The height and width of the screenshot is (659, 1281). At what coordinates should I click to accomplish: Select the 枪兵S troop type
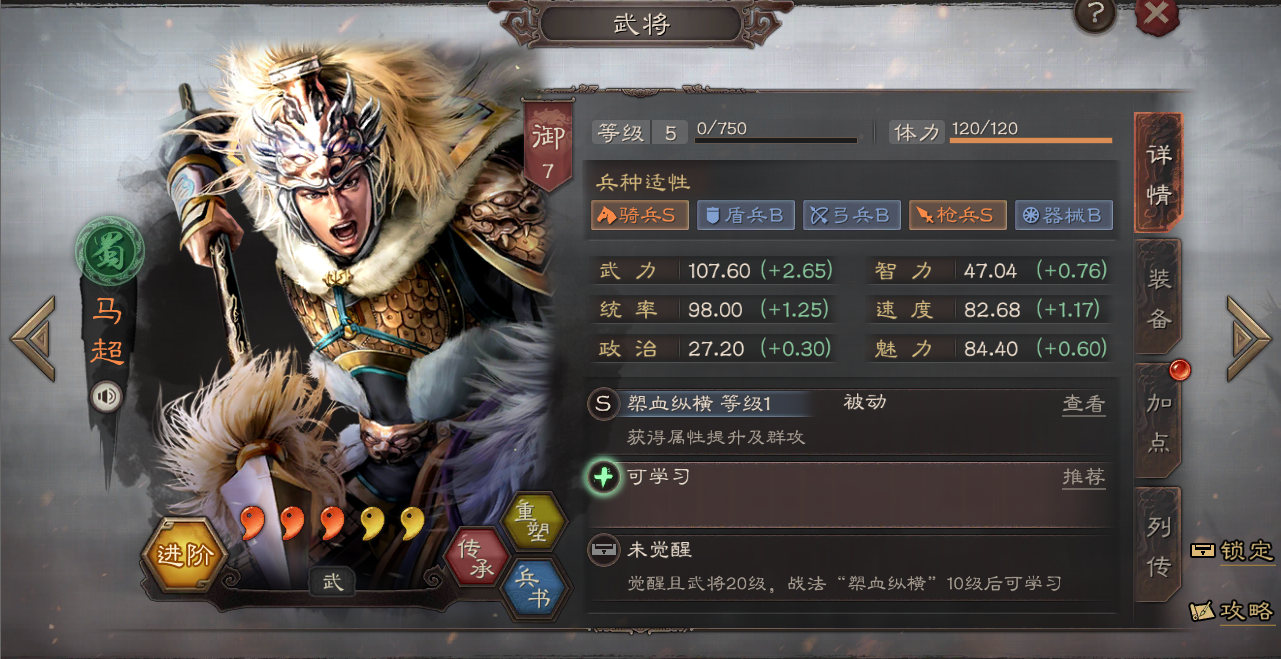(958, 215)
